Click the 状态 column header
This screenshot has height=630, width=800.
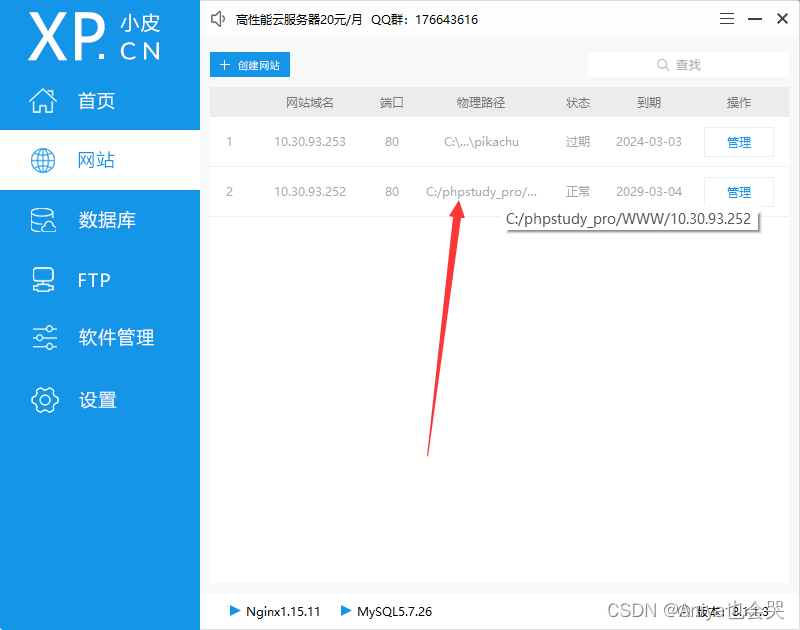(578, 103)
